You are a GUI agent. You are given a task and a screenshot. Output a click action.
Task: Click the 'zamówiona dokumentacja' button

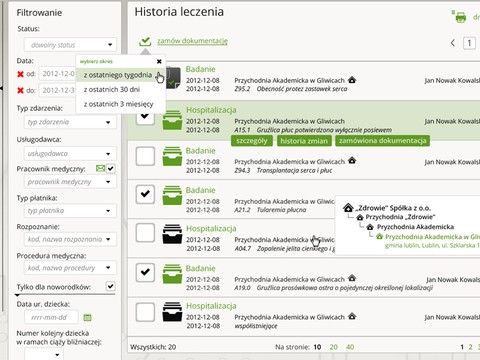tap(383, 141)
